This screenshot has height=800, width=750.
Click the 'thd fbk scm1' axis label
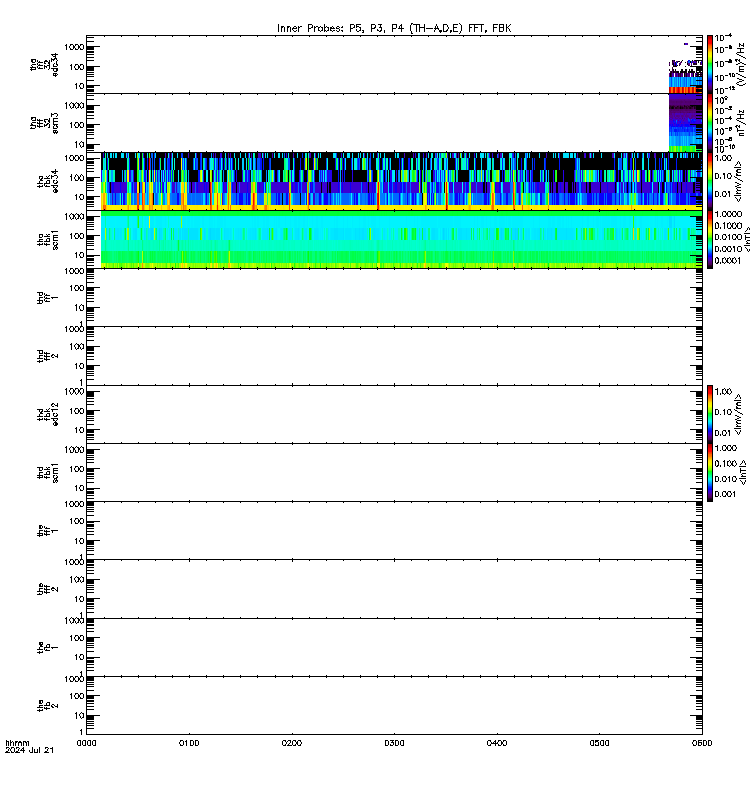pyautogui.click(x=48, y=473)
